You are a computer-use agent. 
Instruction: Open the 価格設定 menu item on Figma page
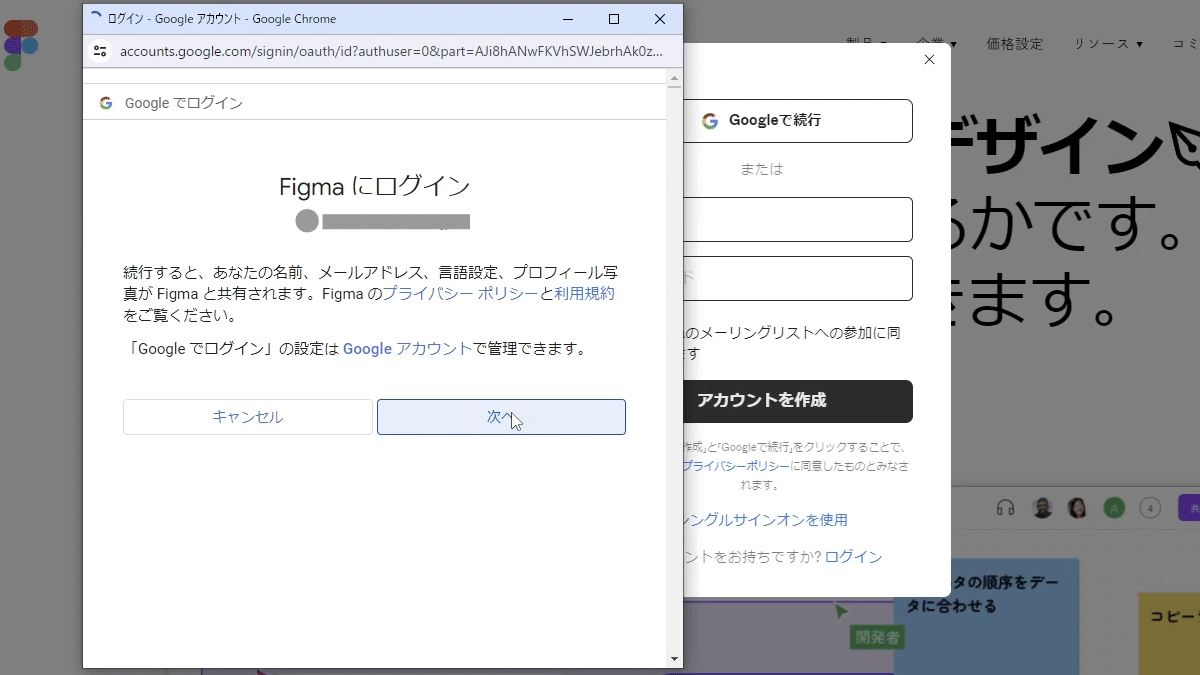tap(1014, 44)
